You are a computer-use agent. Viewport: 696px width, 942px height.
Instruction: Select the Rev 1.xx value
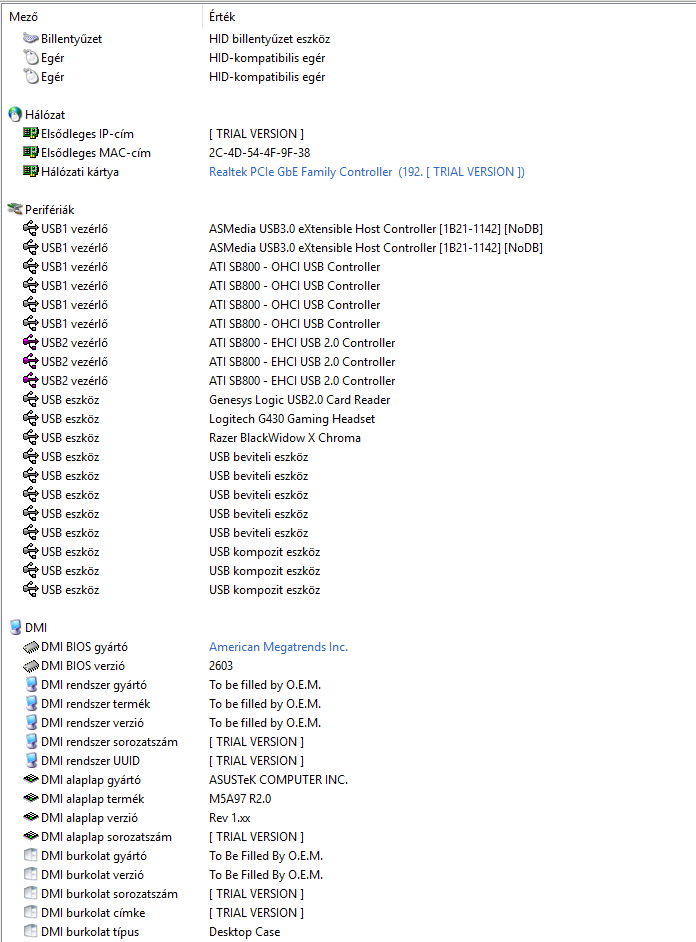coord(230,818)
